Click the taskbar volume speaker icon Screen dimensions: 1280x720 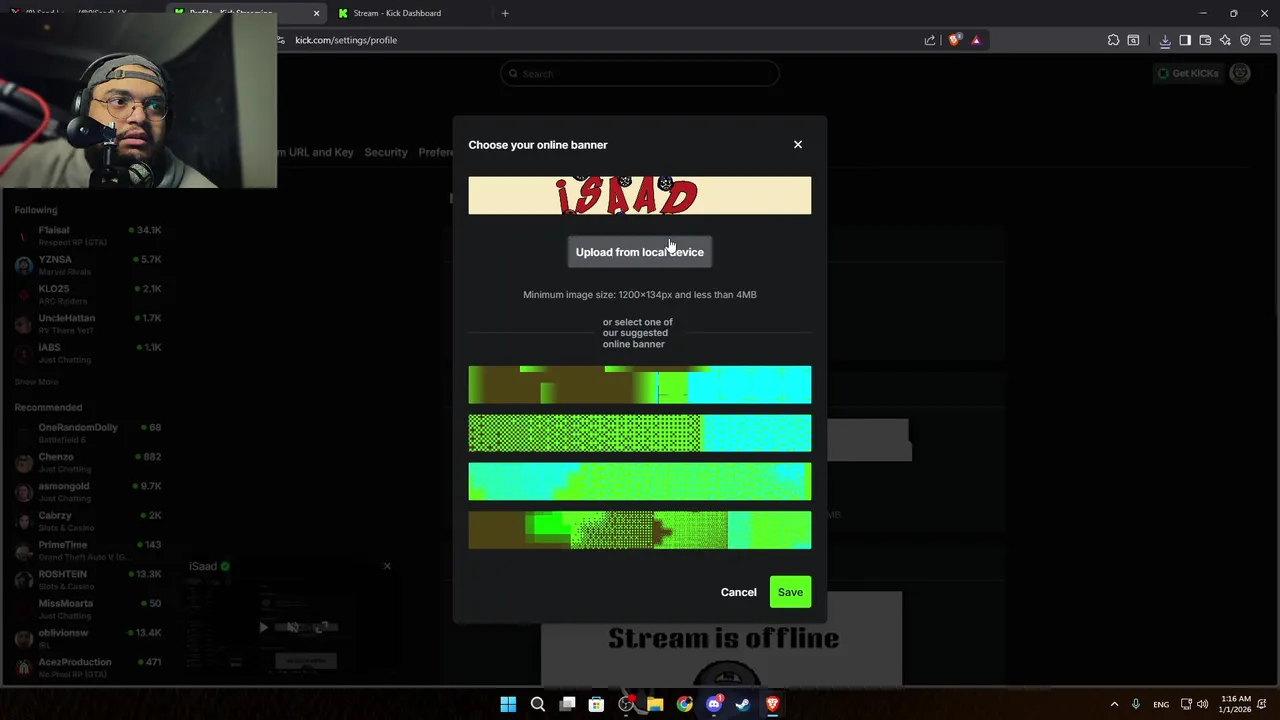1202,705
